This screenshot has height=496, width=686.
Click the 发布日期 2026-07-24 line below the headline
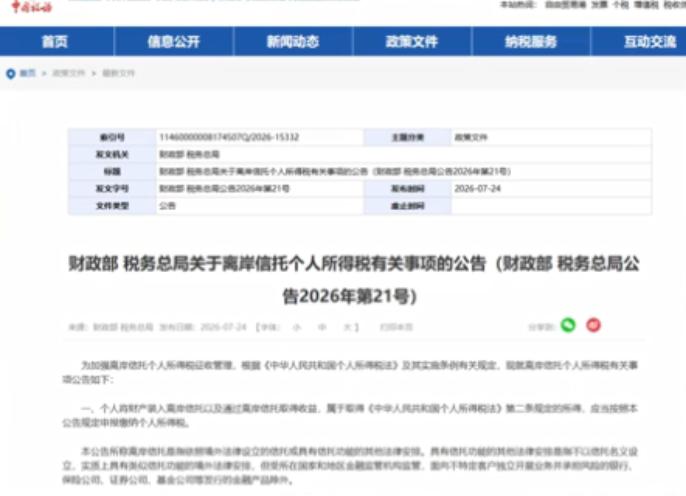click(203, 327)
